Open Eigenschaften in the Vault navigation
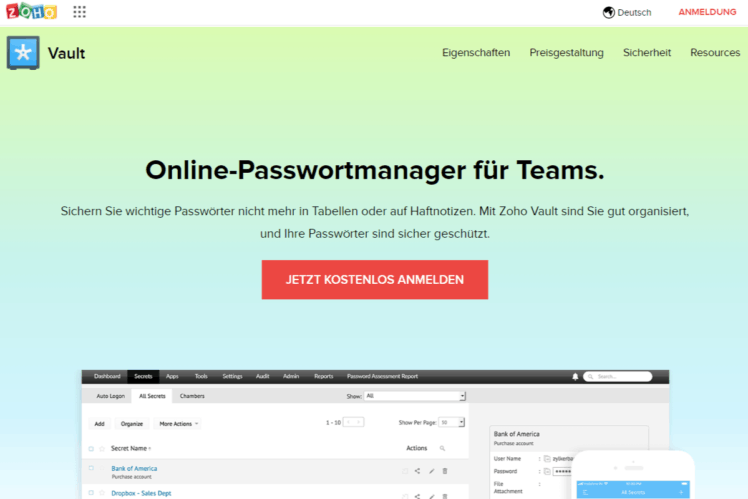The image size is (748, 499). click(x=476, y=52)
